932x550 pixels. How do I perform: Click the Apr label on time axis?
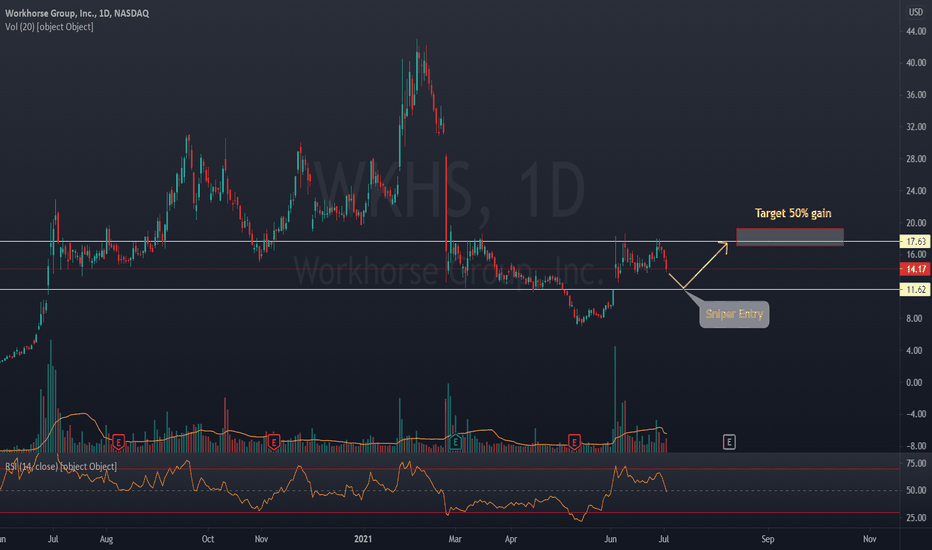pyautogui.click(x=511, y=539)
